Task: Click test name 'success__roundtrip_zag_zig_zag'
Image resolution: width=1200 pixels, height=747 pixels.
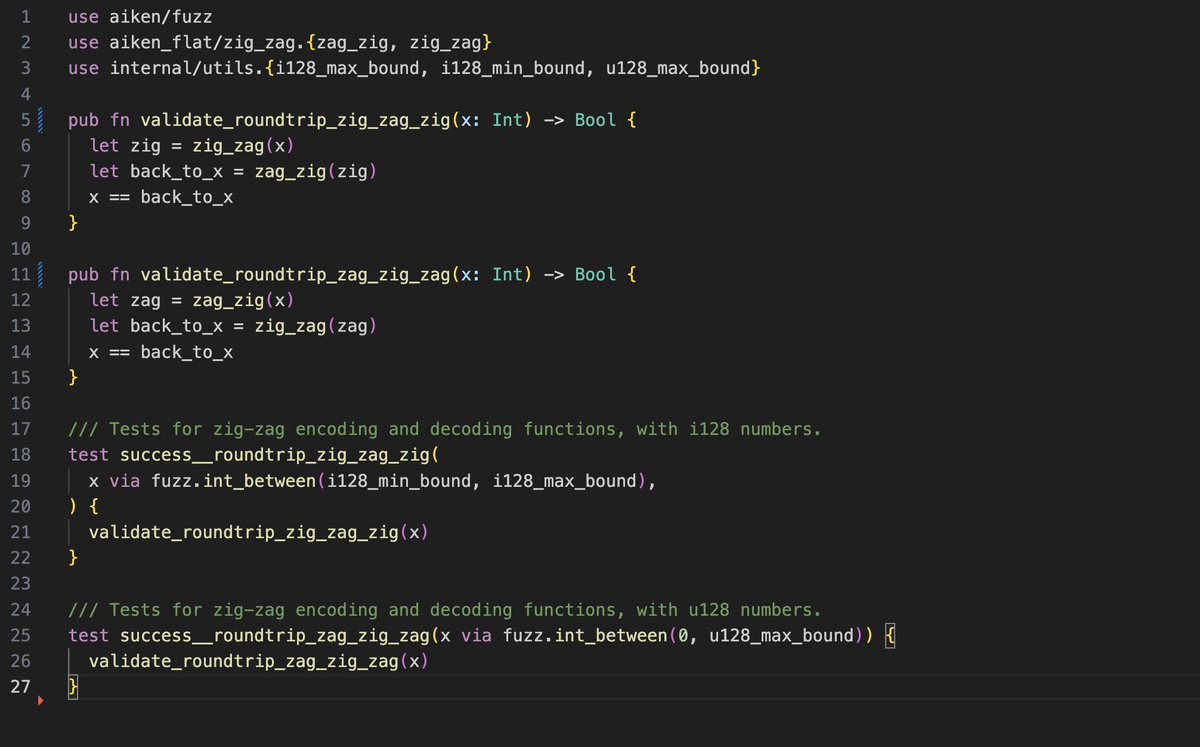Action: tap(274, 635)
